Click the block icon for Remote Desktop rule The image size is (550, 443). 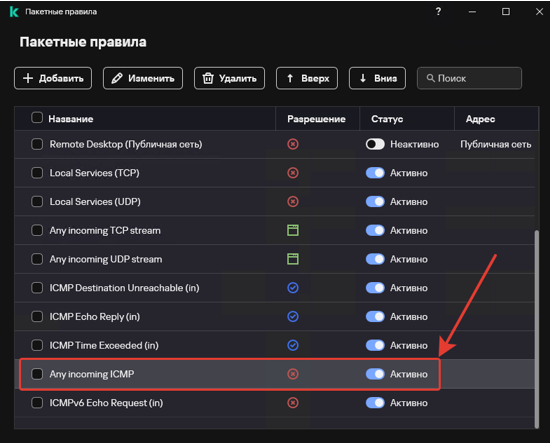point(293,144)
